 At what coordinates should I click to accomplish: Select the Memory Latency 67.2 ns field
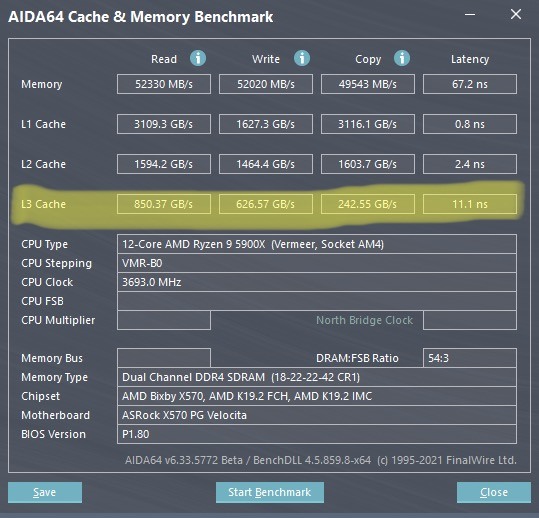coord(470,84)
